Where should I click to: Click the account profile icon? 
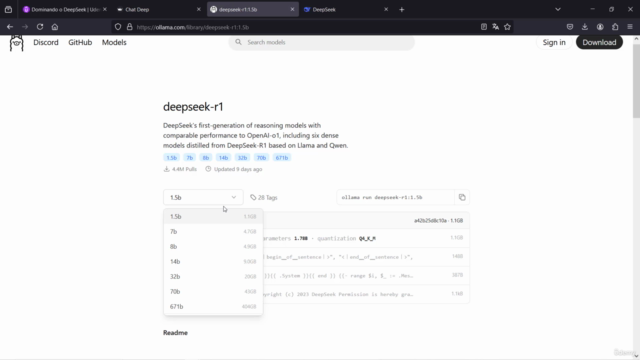tap(600, 27)
